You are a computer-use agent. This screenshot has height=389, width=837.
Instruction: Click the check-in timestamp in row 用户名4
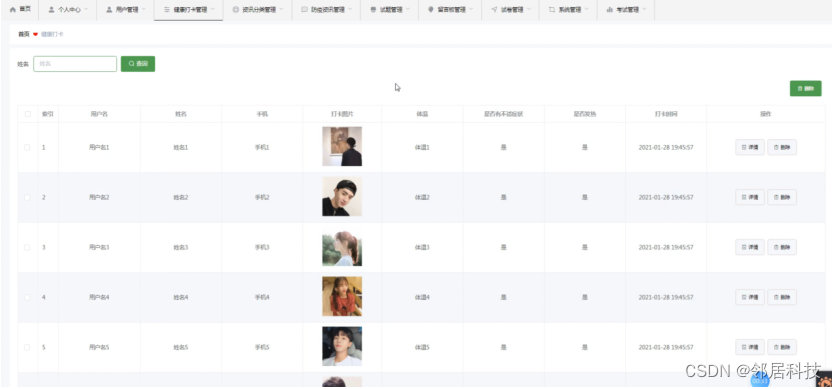[x=666, y=297]
